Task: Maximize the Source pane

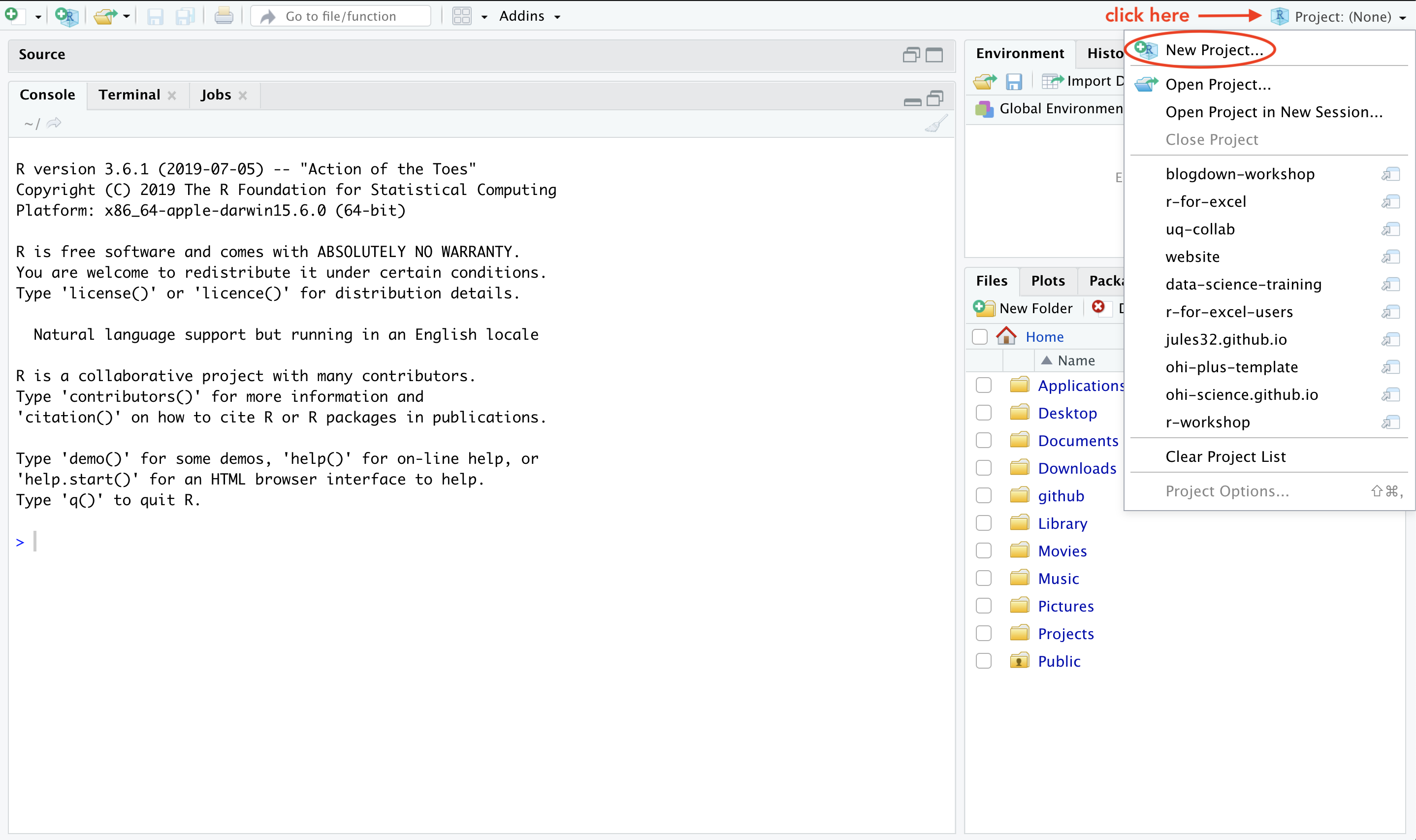Action: point(934,55)
